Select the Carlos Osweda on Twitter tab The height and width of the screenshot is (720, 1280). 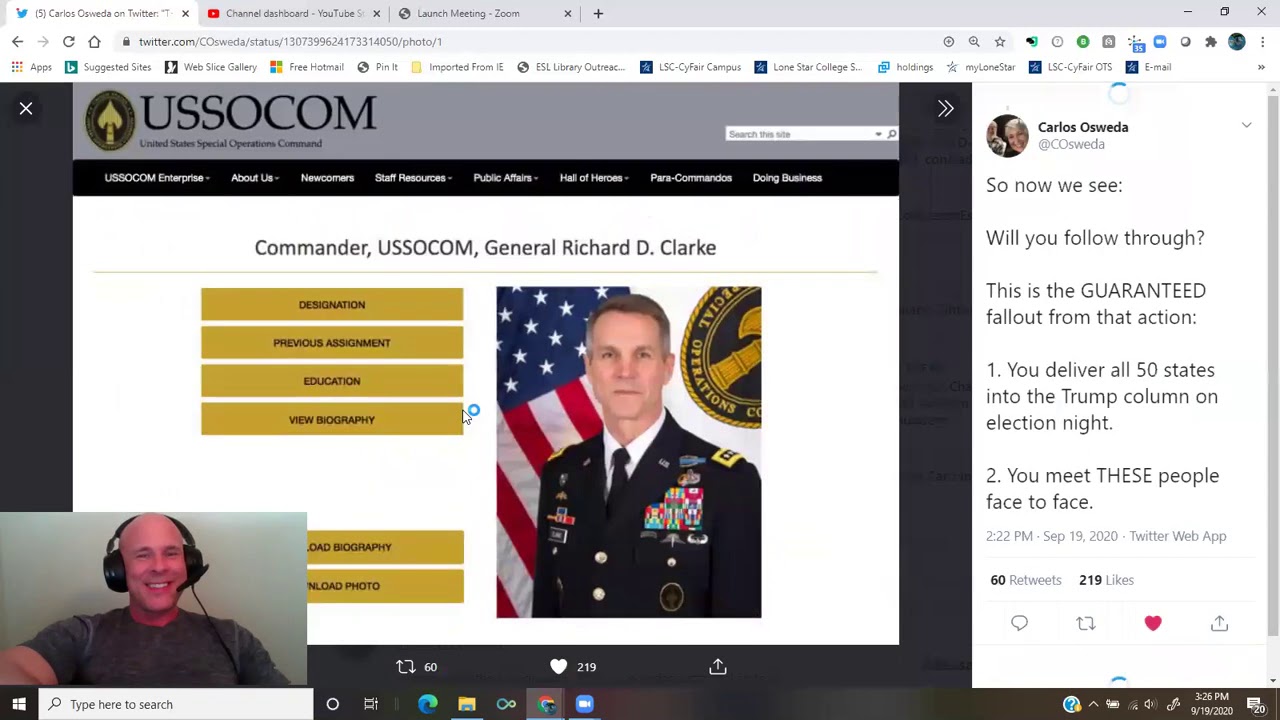pos(95,13)
